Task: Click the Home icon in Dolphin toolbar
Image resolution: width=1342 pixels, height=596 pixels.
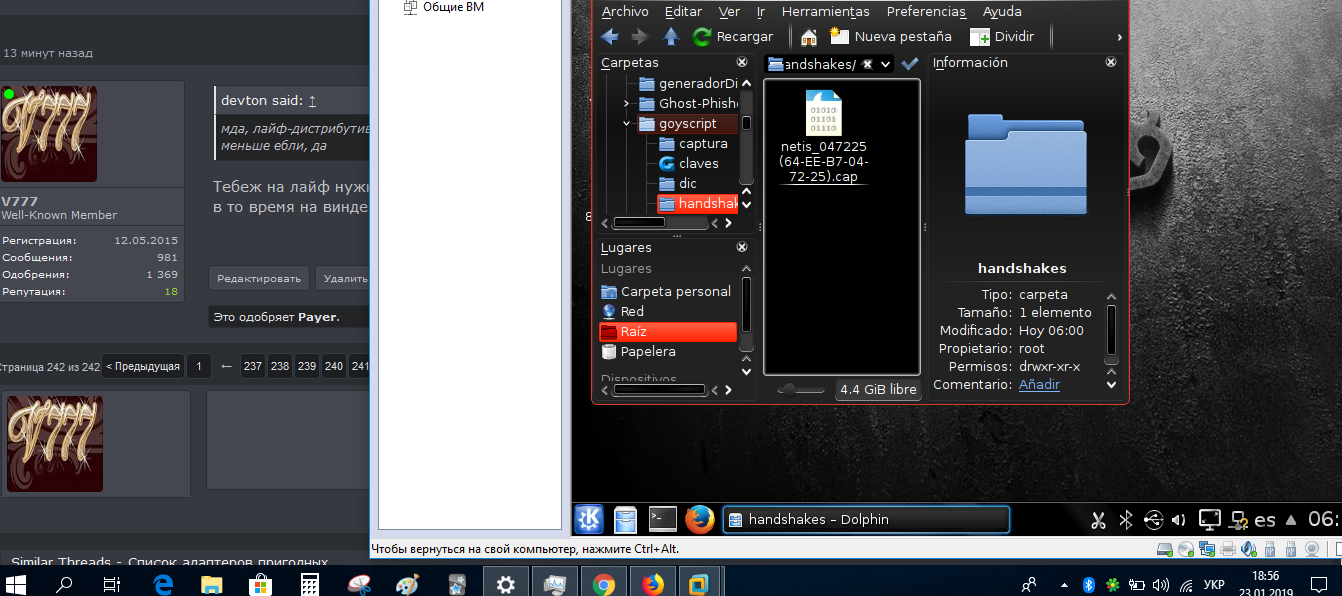Action: click(809, 37)
